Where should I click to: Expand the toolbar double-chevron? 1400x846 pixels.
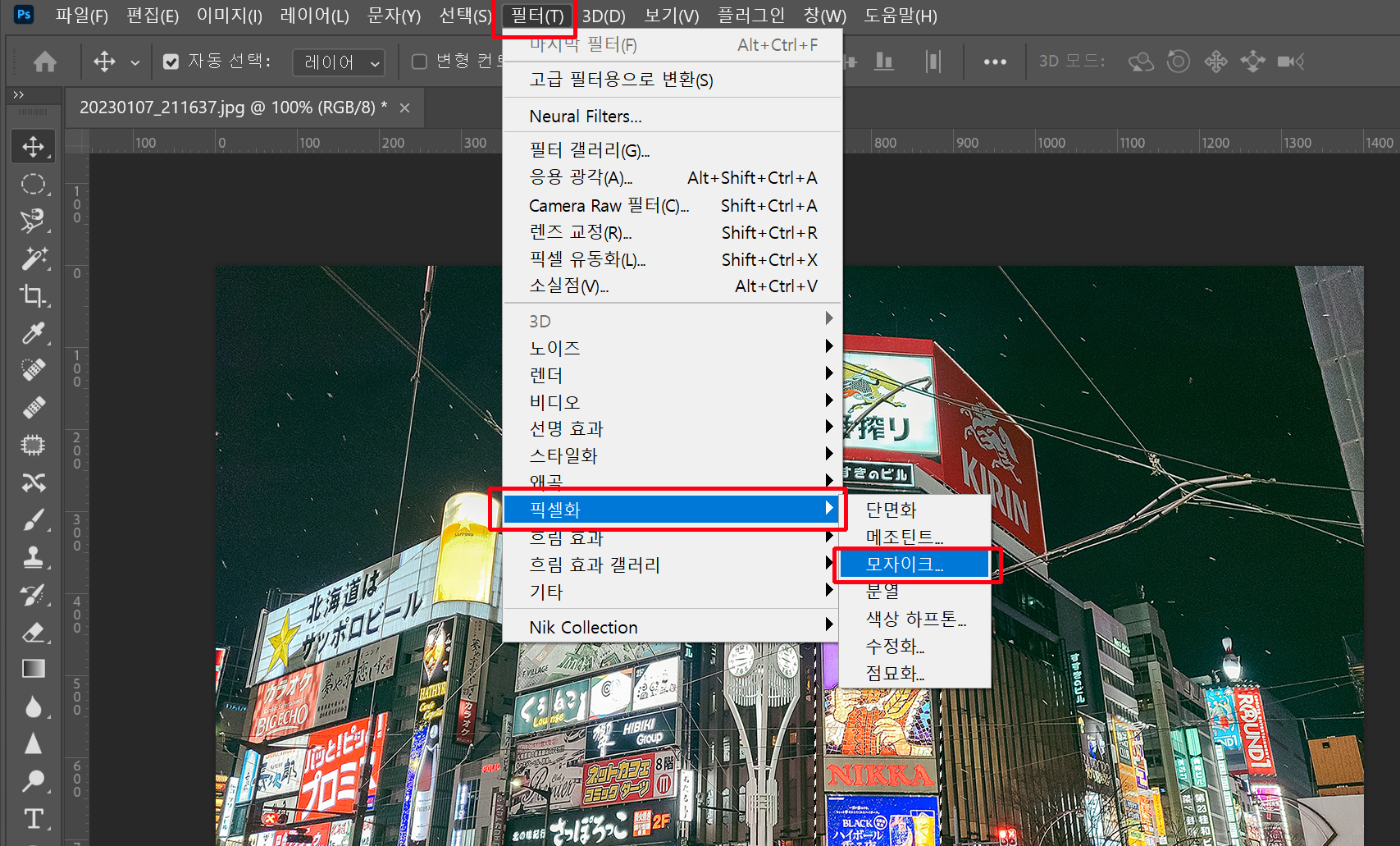point(18,95)
